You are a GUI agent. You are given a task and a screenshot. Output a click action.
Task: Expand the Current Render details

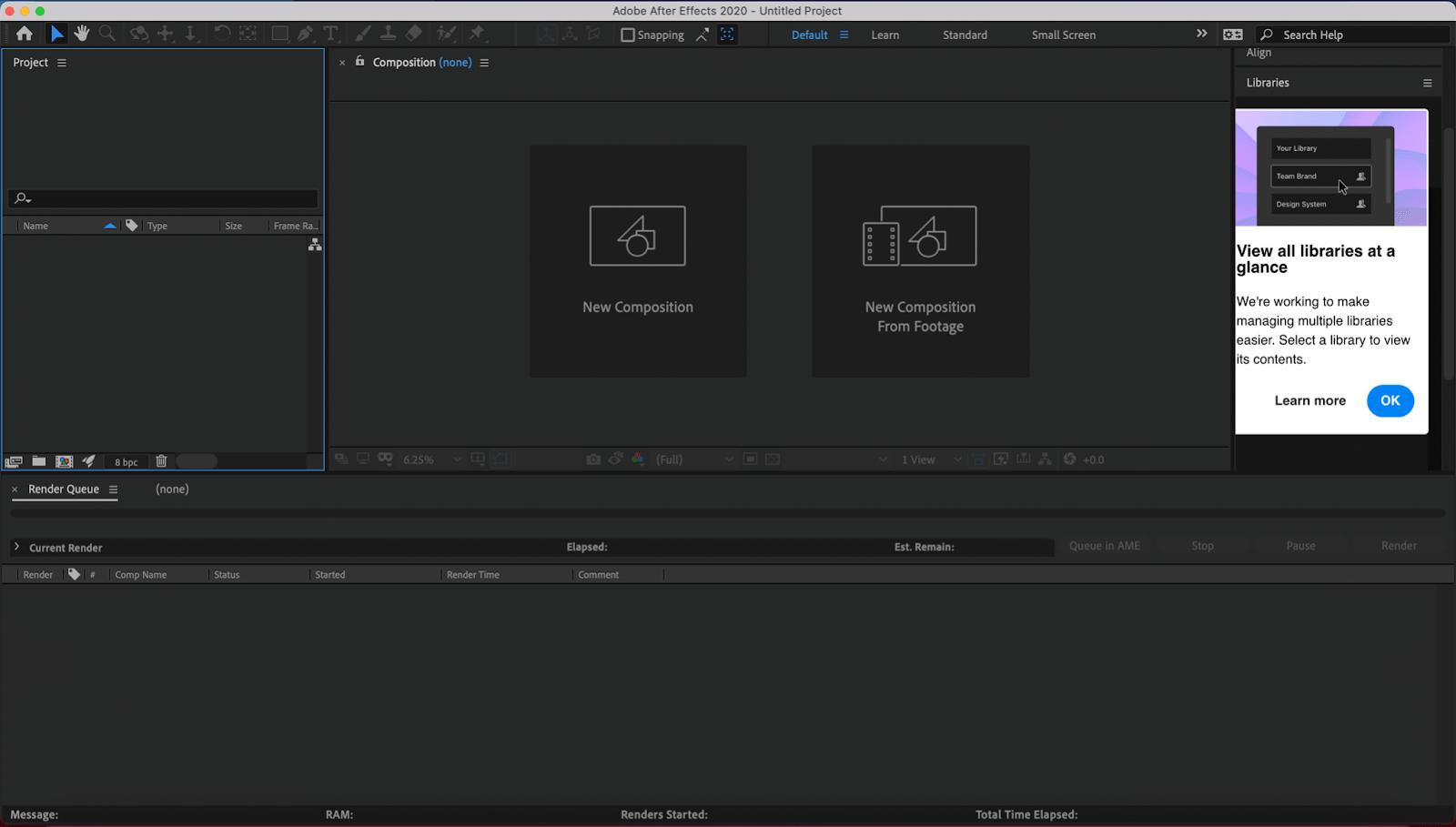tap(16, 547)
